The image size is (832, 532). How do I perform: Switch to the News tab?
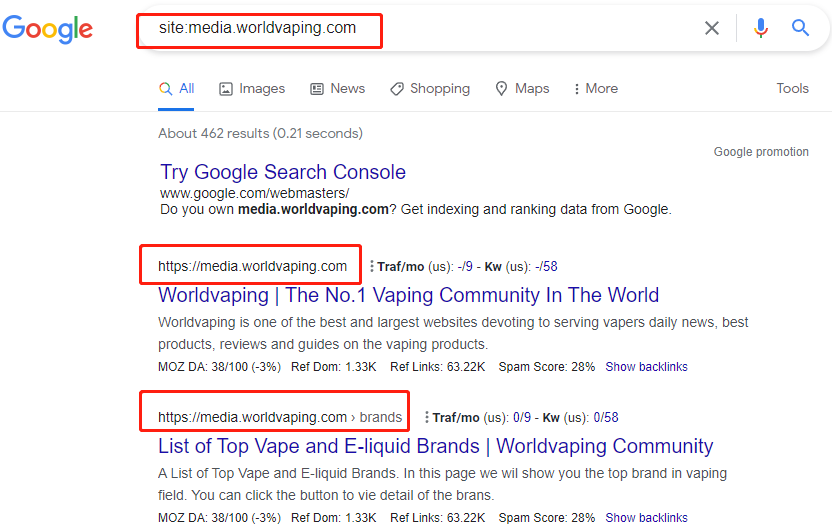(337, 89)
